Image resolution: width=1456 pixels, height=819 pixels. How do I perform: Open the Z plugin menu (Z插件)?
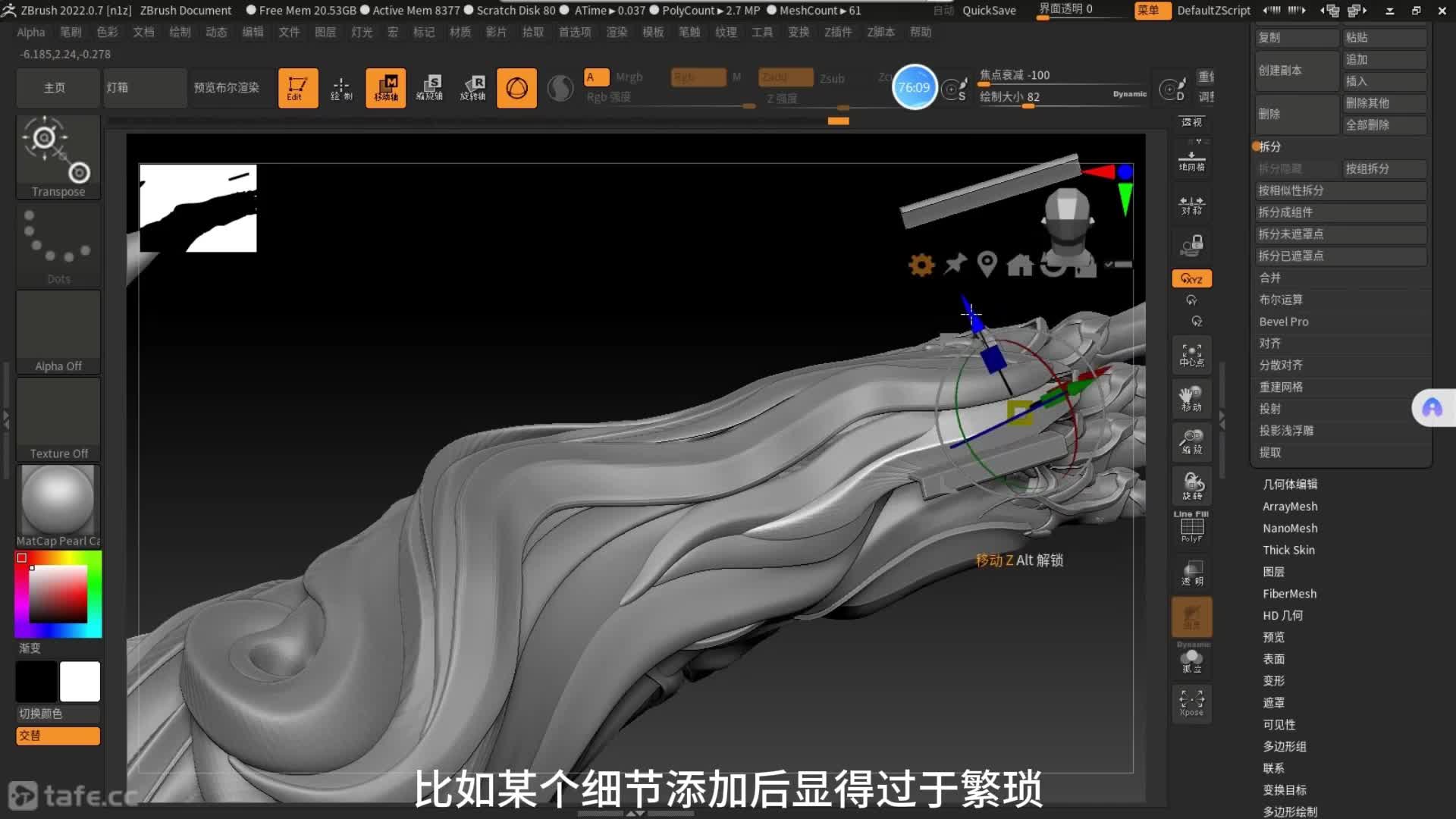[838, 32]
